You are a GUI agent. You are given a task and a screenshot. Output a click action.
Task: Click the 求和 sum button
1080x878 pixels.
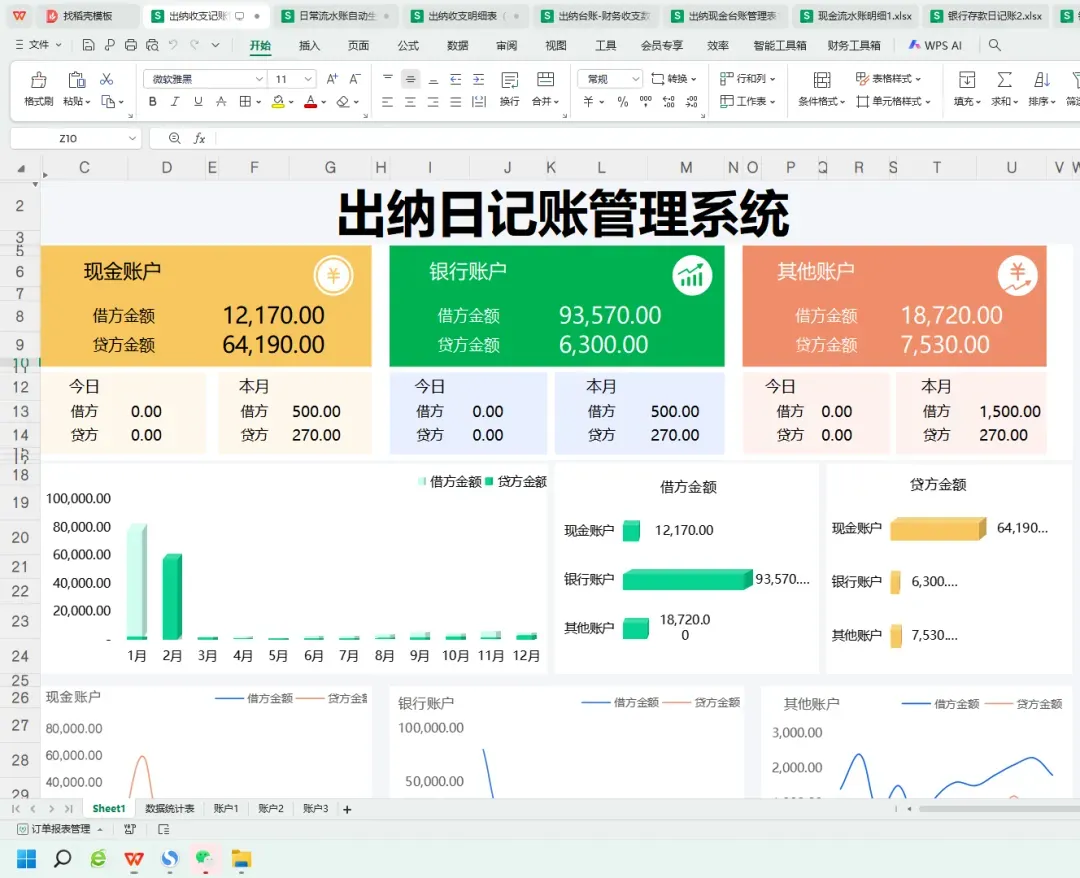1004,88
